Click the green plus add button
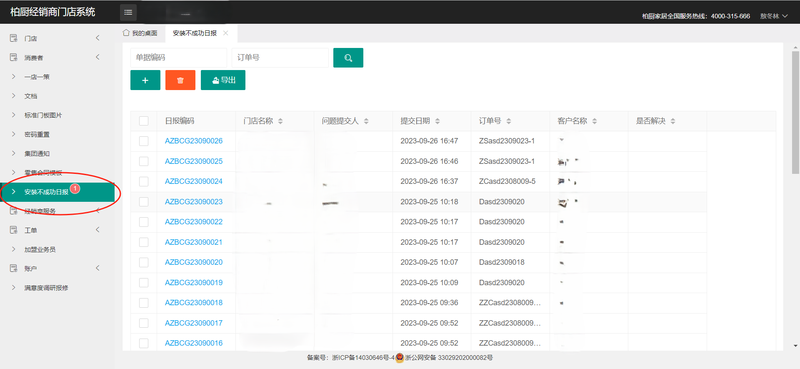The width and height of the screenshot is (800, 369). [x=145, y=80]
